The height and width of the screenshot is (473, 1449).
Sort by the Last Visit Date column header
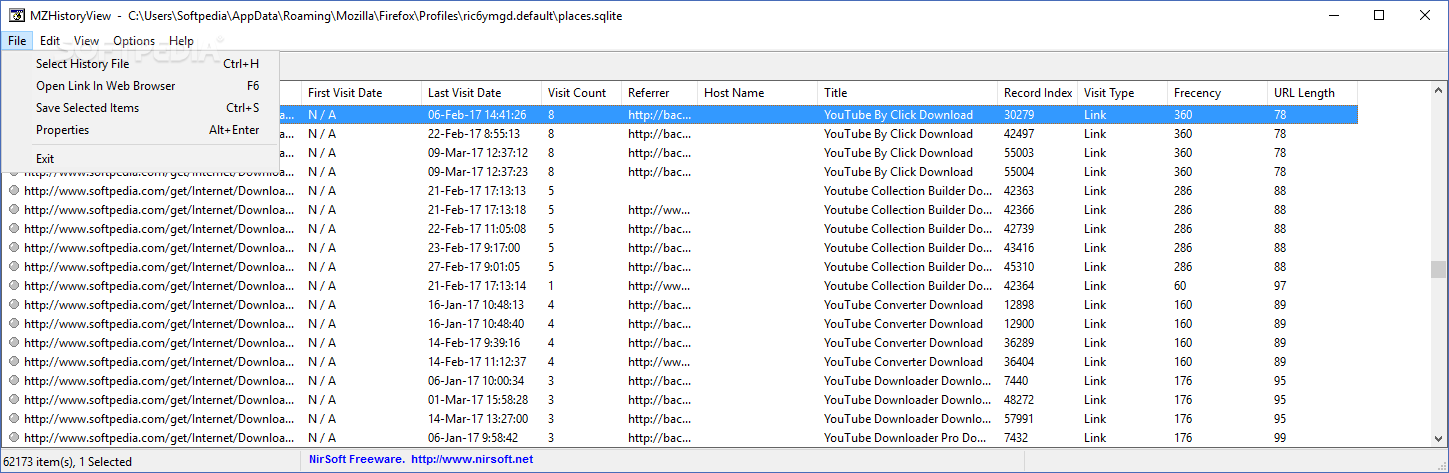(x=481, y=93)
